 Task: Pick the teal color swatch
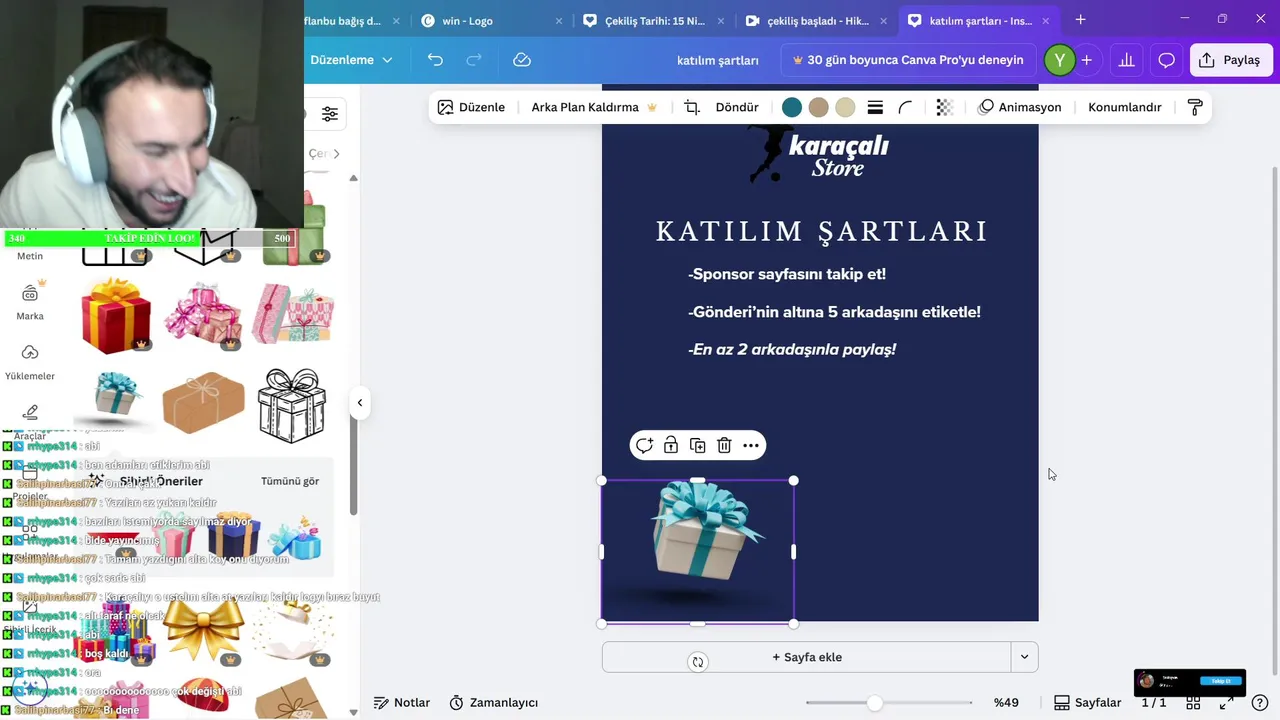(x=792, y=107)
